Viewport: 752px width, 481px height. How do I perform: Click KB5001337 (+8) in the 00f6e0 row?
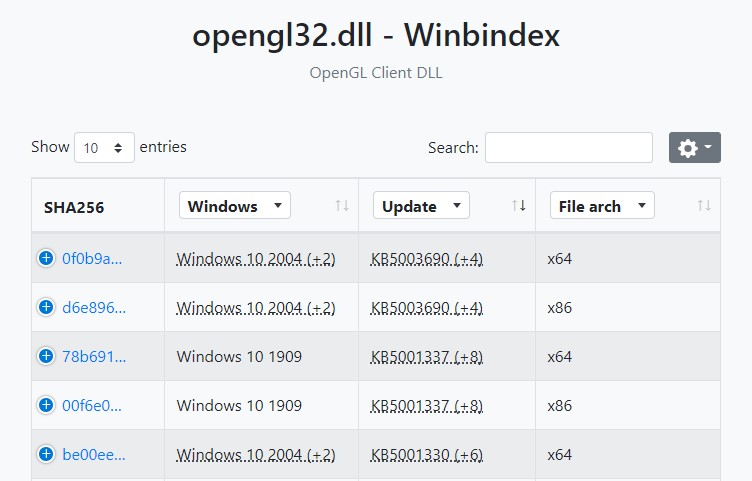[426, 406]
